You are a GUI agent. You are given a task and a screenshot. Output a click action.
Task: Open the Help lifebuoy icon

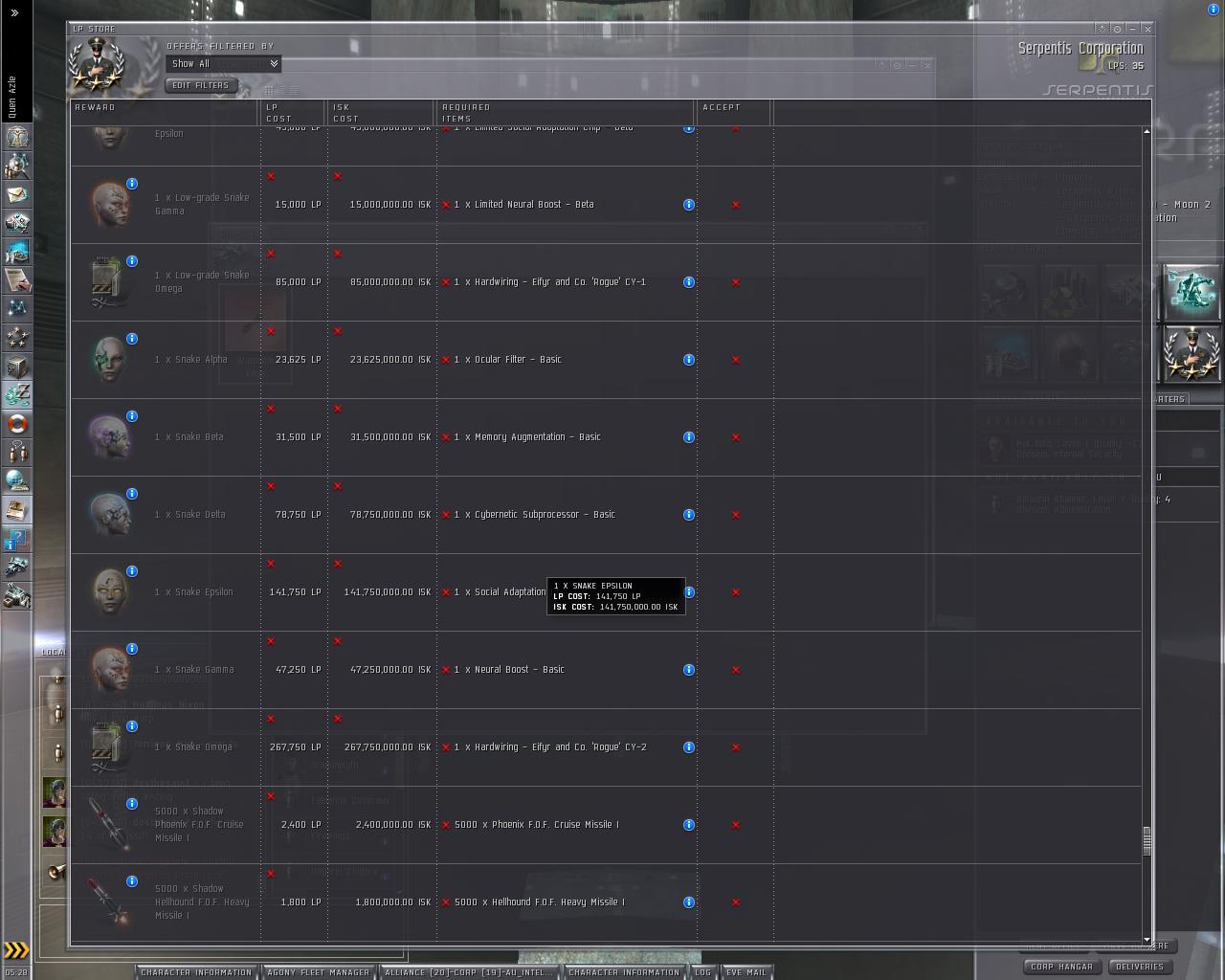17,424
